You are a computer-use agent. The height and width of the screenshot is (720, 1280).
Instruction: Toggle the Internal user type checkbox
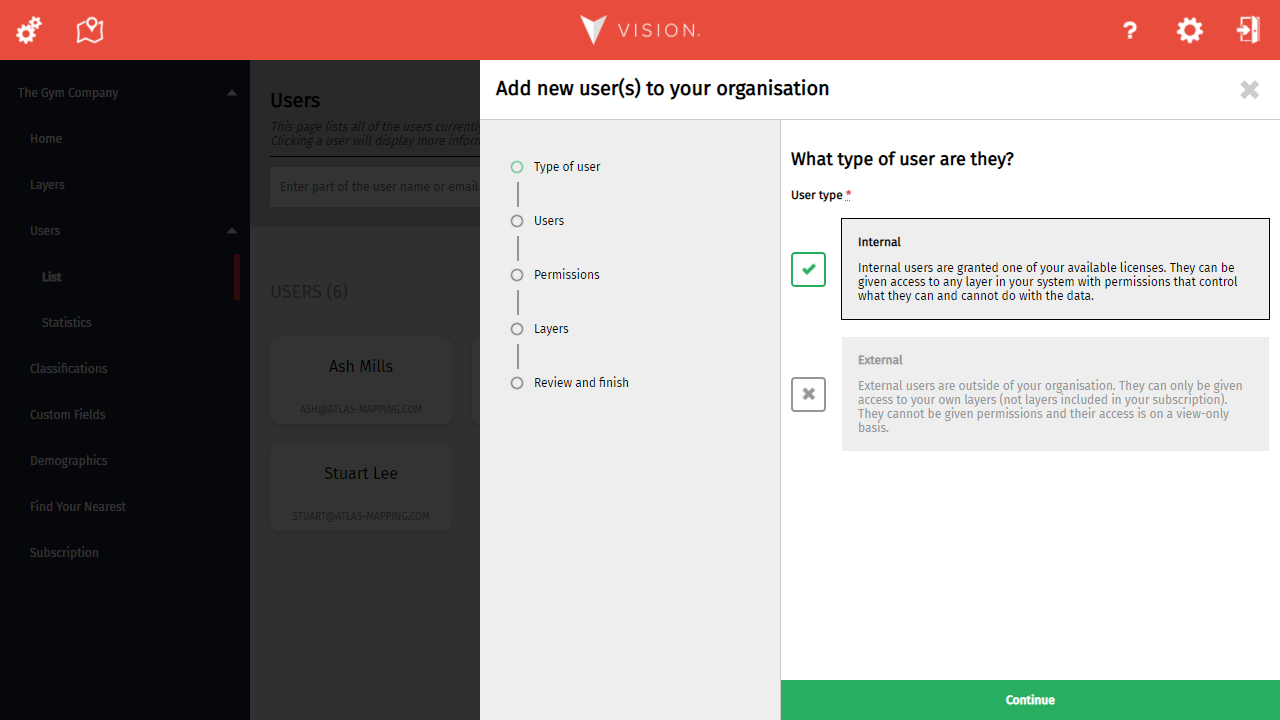(x=808, y=269)
